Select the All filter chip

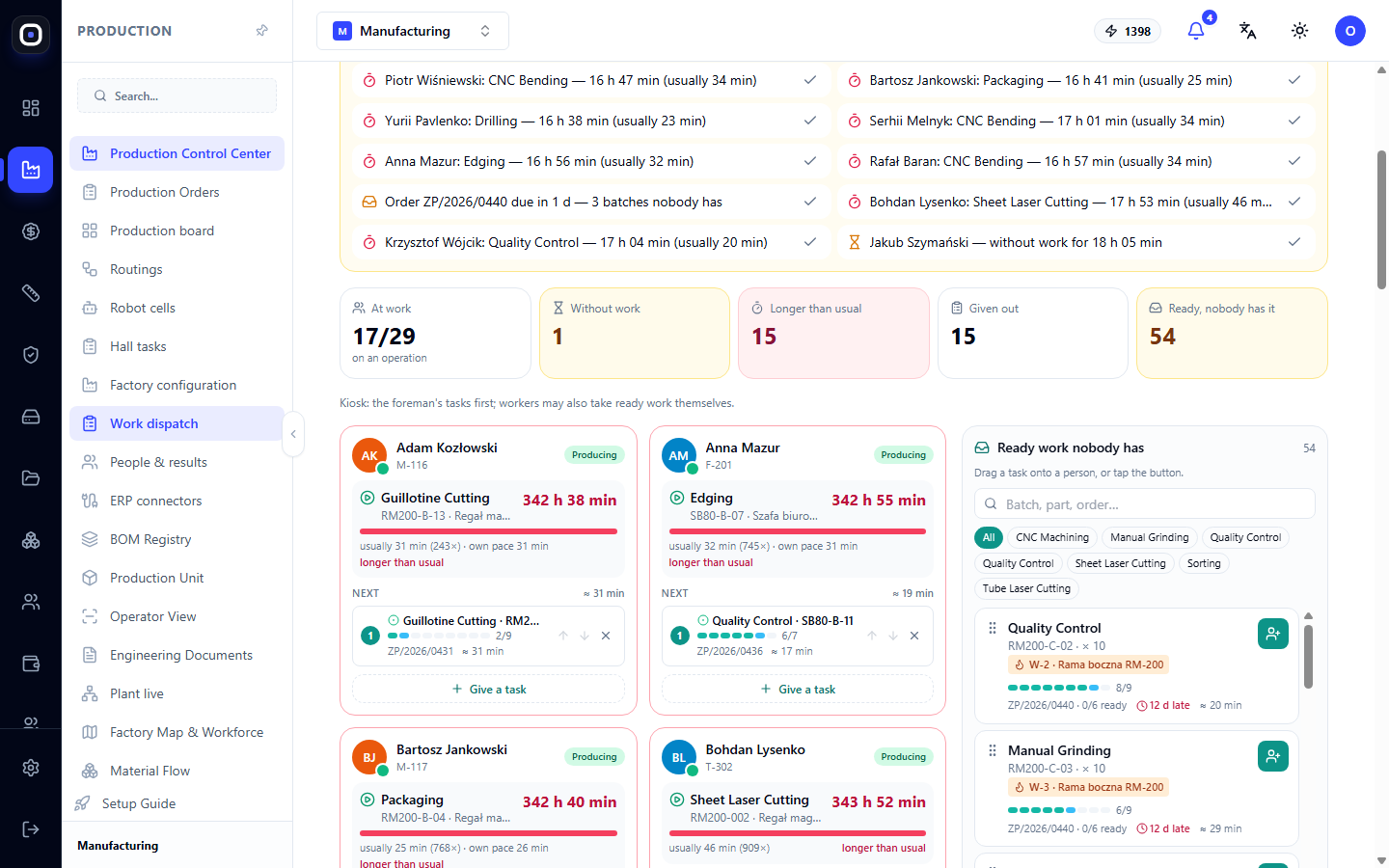pyautogui.click(x=989, y=538)
